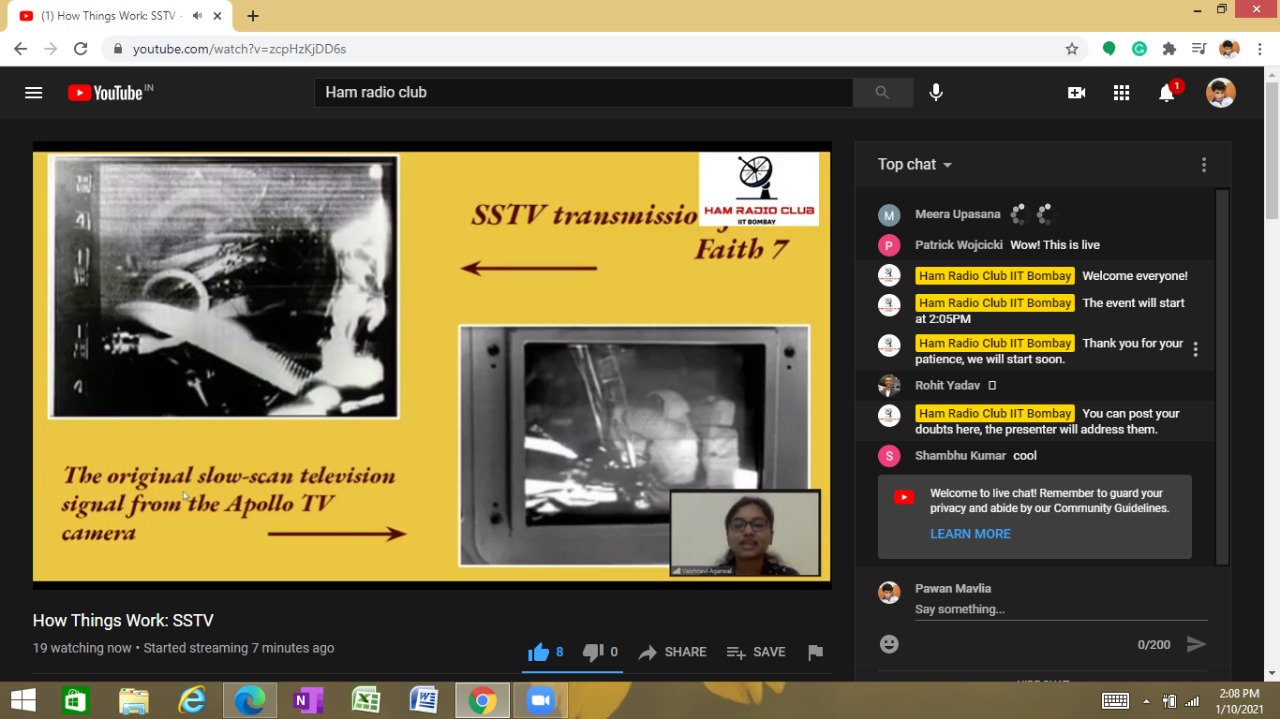Viewport: 1280px width, 719px height.
Task: Open the Chrome extensions puzzle icon
Action: [1169, 48]
